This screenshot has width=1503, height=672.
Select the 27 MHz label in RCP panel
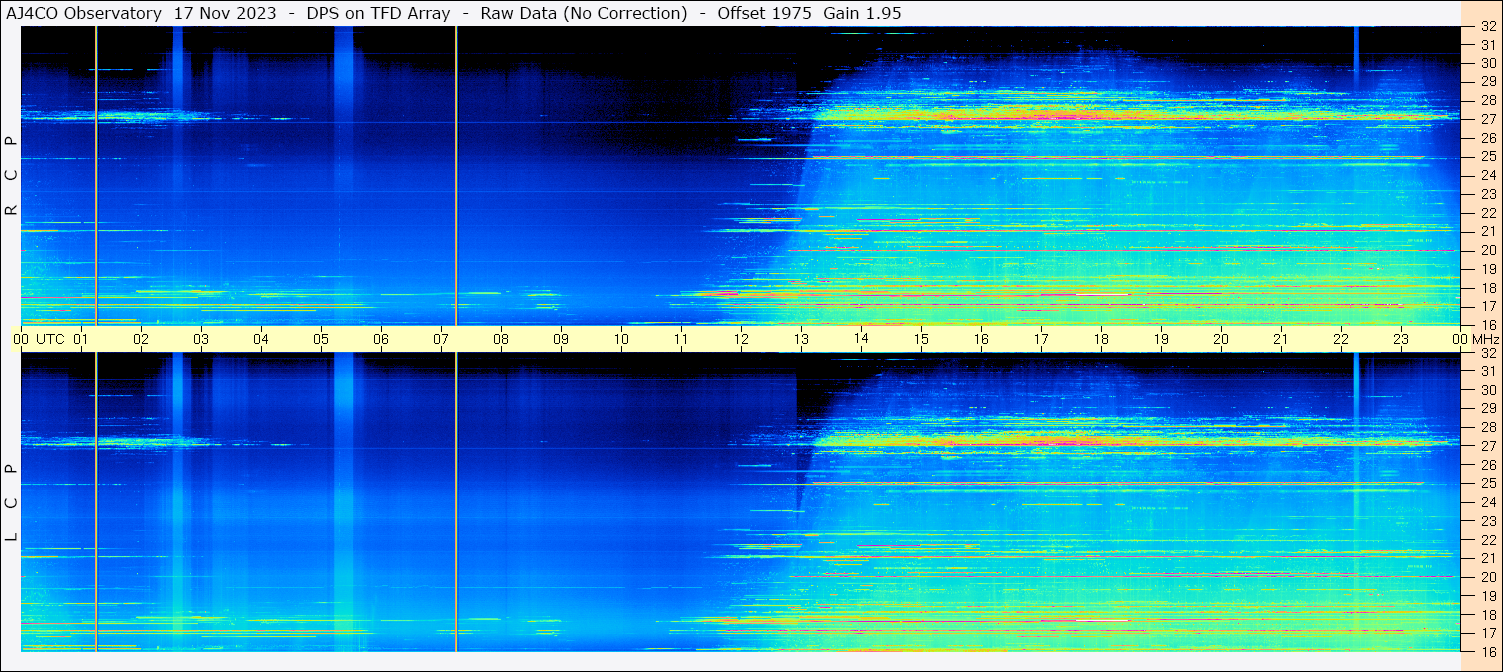click(x=1487, y=118)
